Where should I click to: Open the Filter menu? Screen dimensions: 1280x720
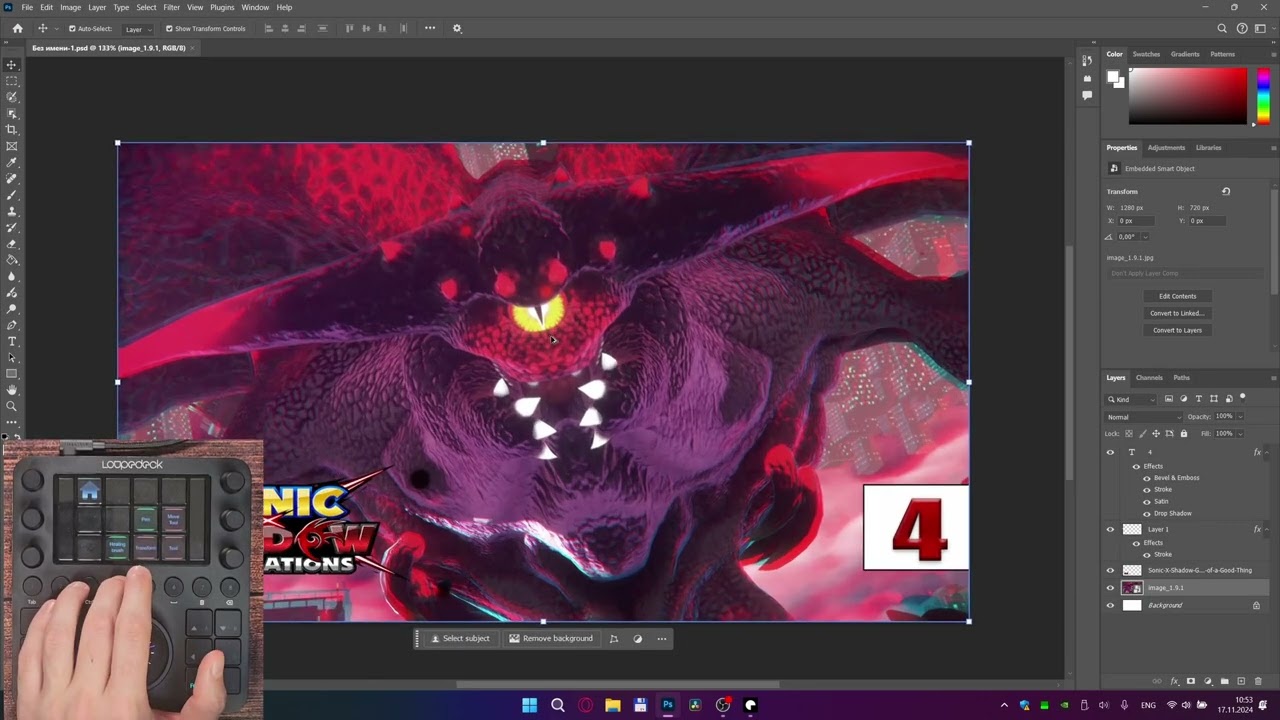[x=172, y=7]
